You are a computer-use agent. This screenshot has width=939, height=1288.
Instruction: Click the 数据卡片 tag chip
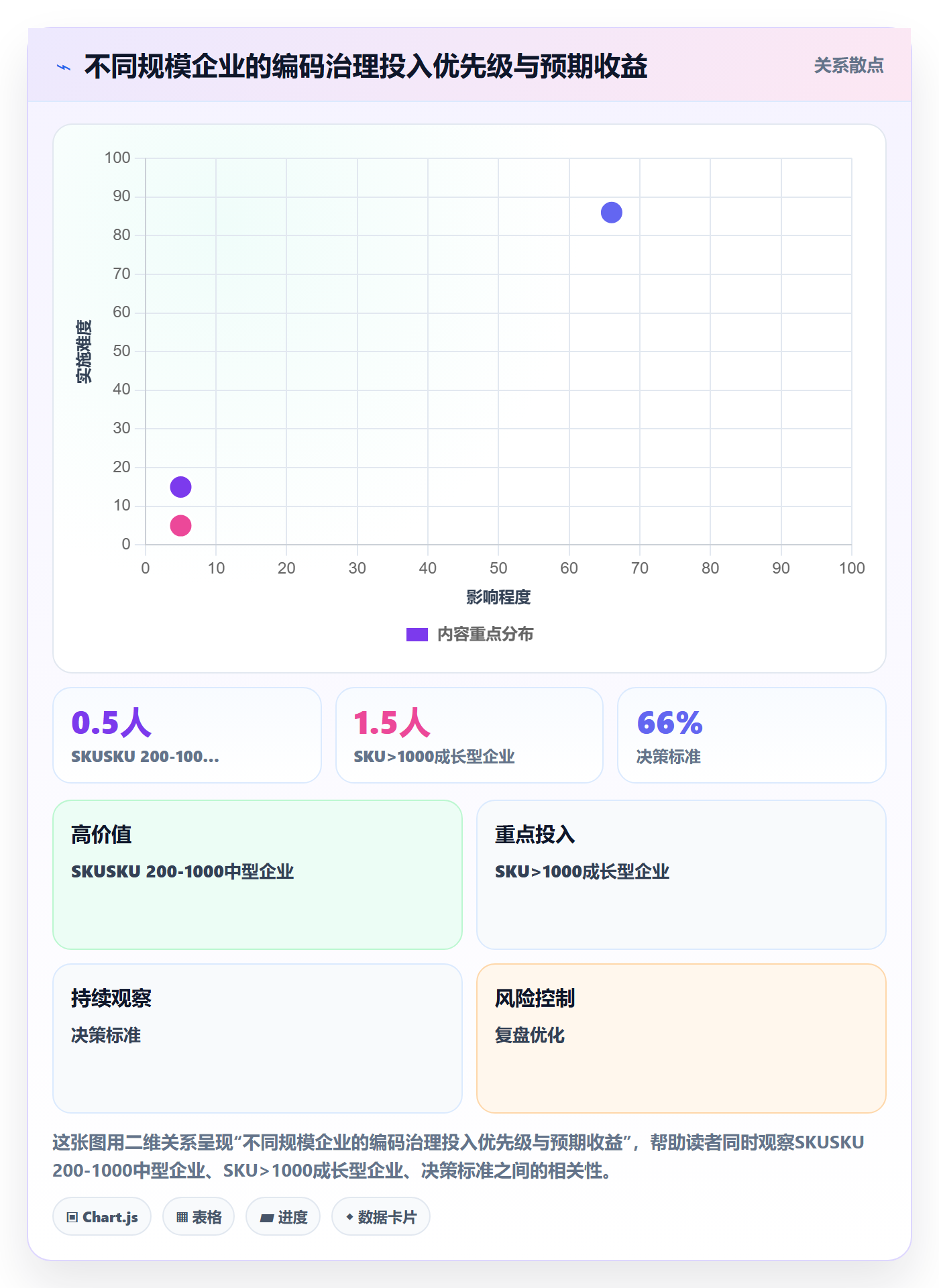(381, 1217)
